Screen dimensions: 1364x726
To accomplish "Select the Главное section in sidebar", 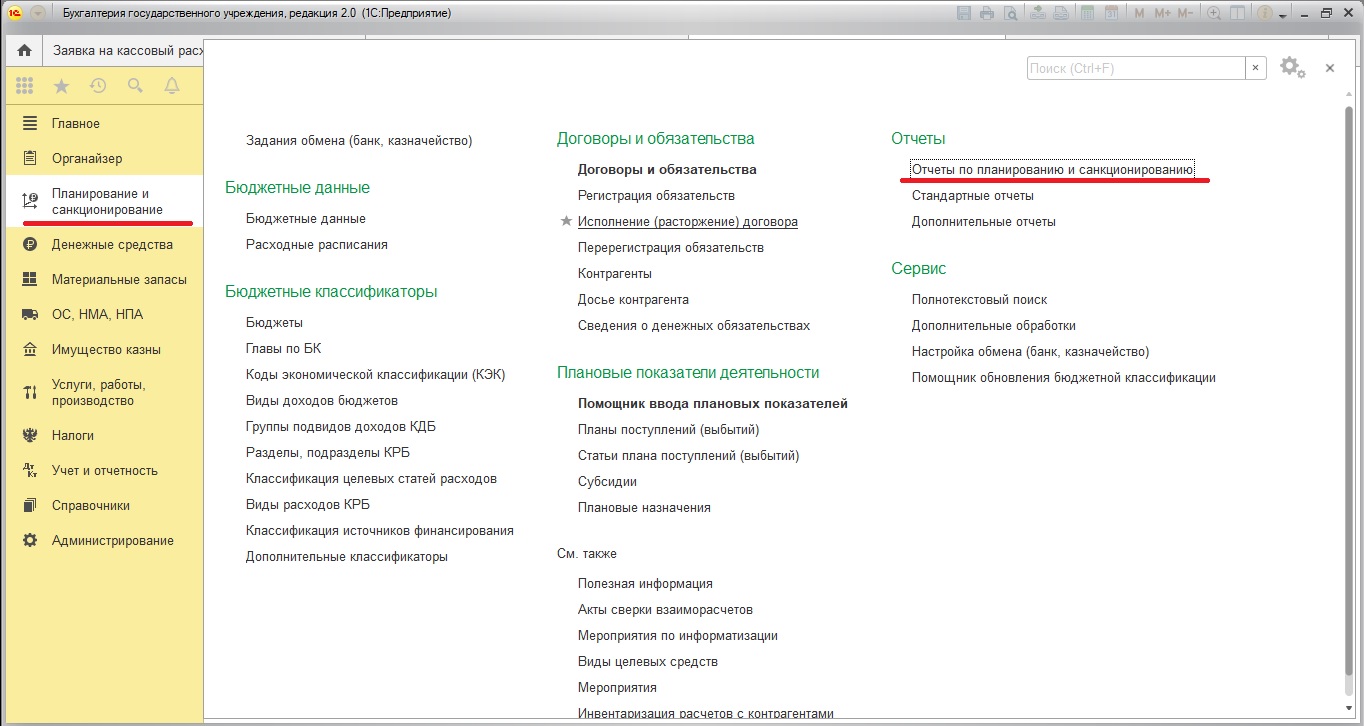I will point(102,124).
